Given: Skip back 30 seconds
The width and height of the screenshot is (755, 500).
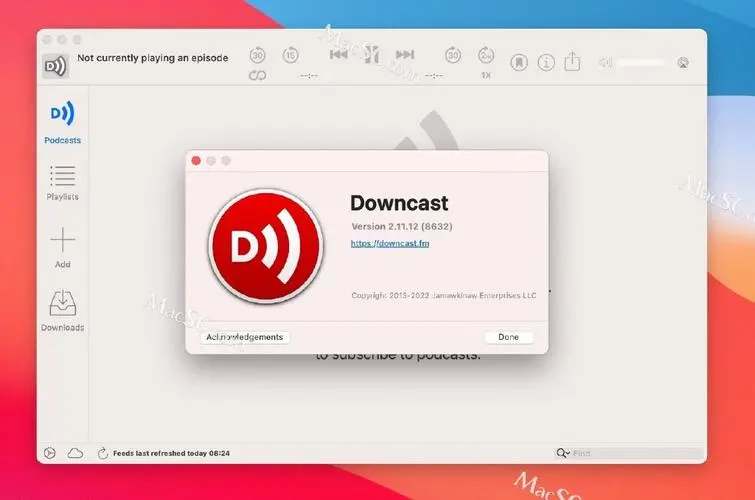Looking at the screenshot, I should pos(257,56).
